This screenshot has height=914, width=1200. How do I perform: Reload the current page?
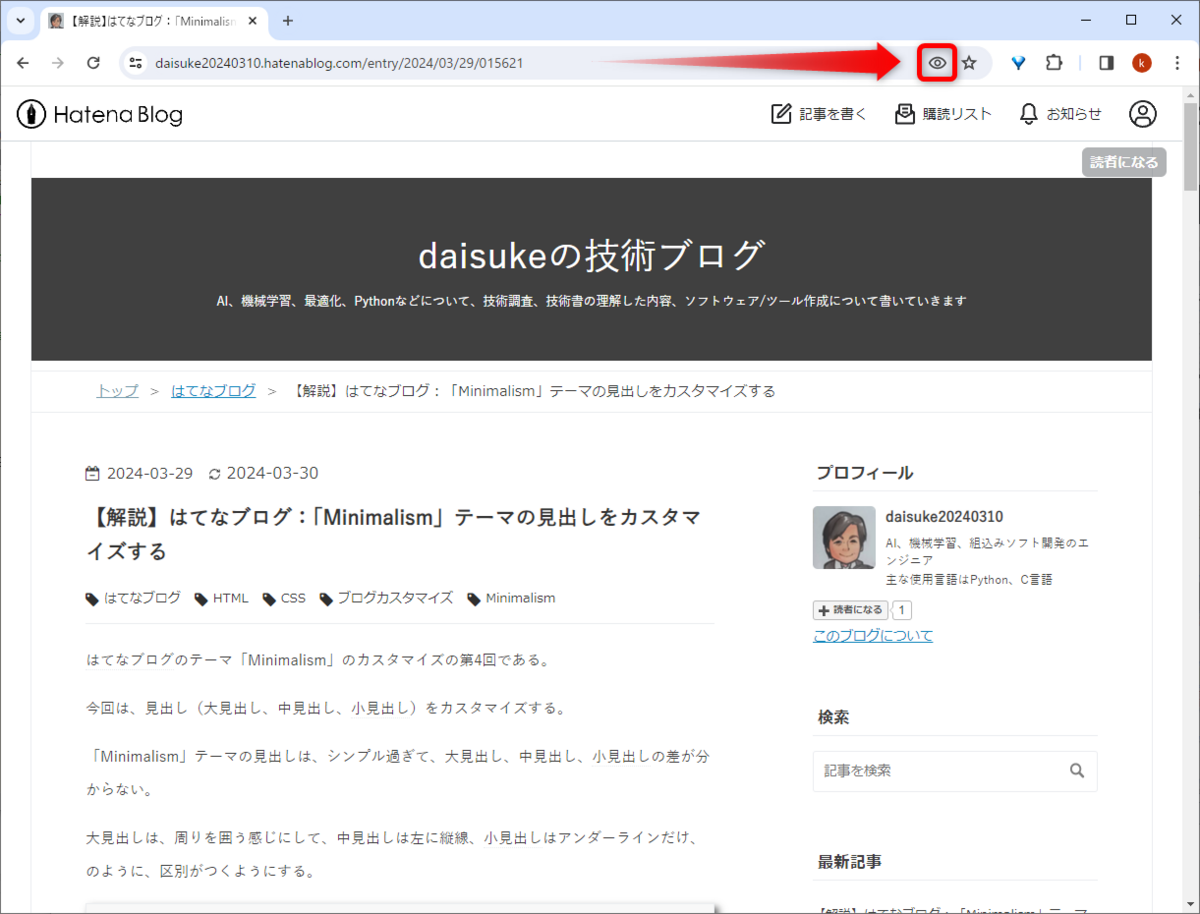point(93,63)
